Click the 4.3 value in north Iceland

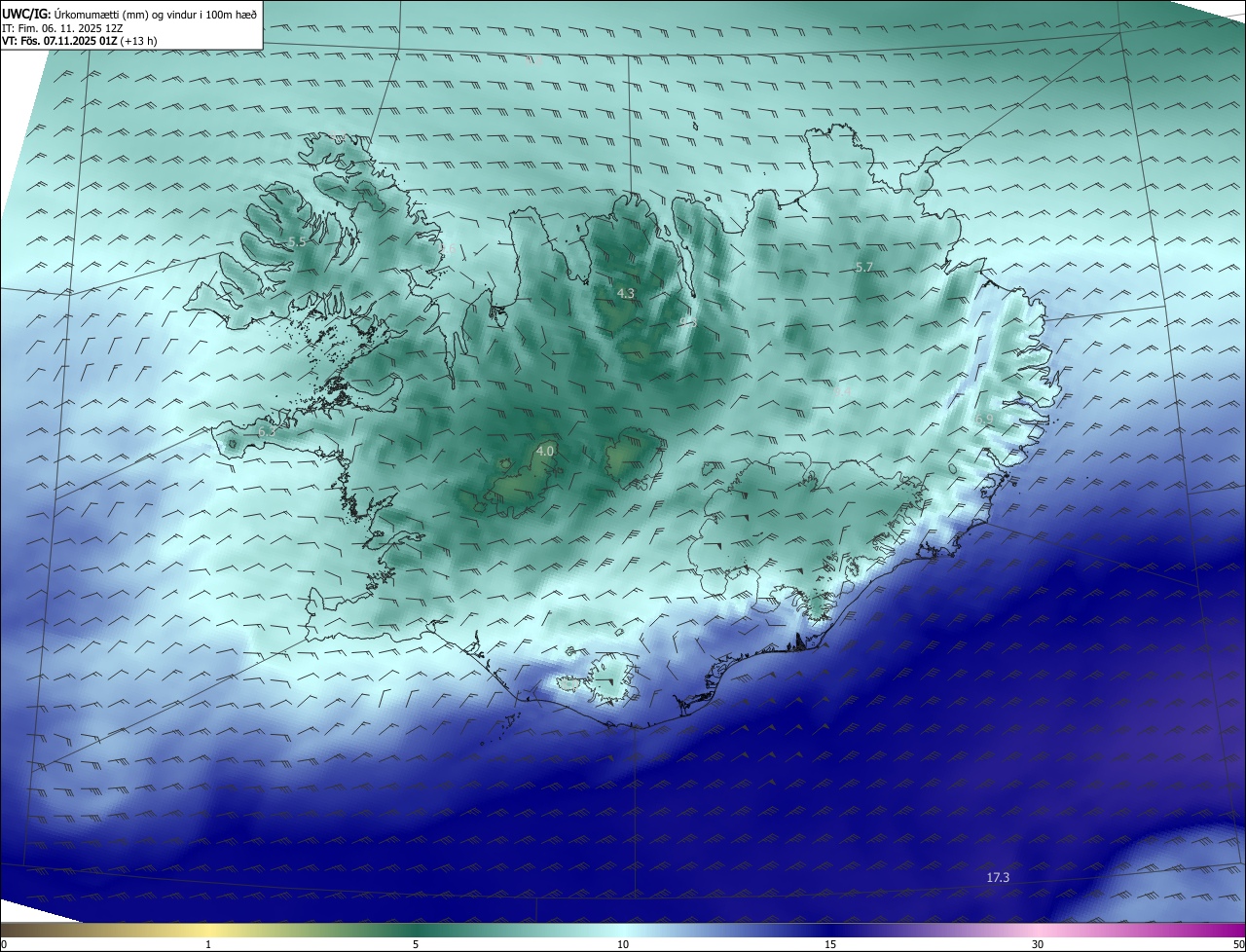click(626, 293)
